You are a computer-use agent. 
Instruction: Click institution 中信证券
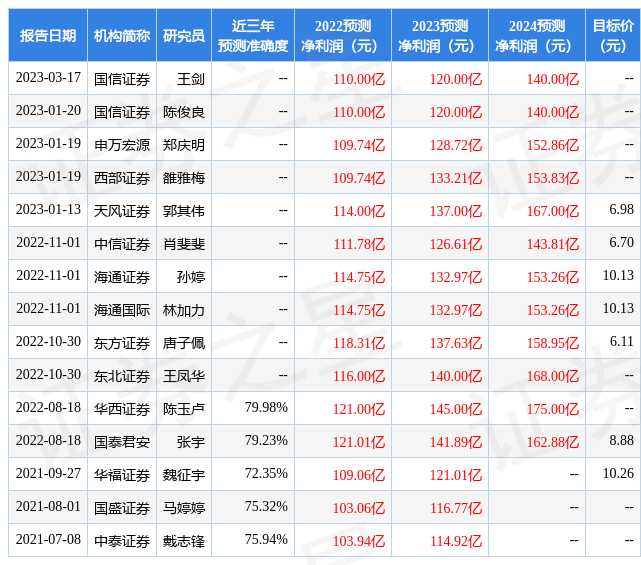[x=122, y=244]
